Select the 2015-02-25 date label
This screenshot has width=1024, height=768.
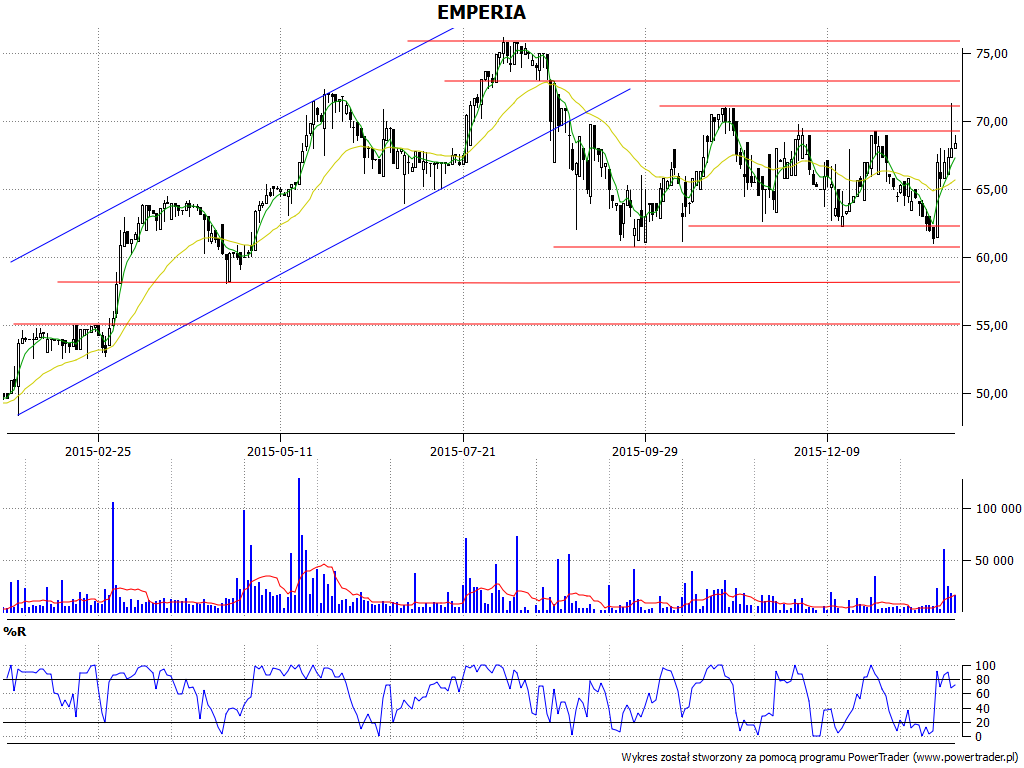click(x=98, y=451)
